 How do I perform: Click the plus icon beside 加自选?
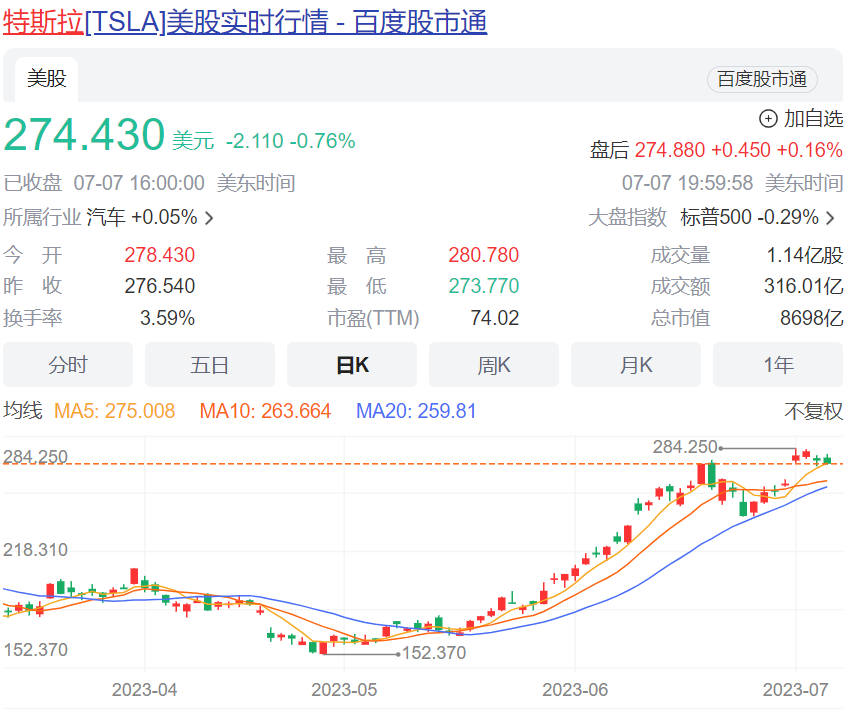click(x=768, y=119)
